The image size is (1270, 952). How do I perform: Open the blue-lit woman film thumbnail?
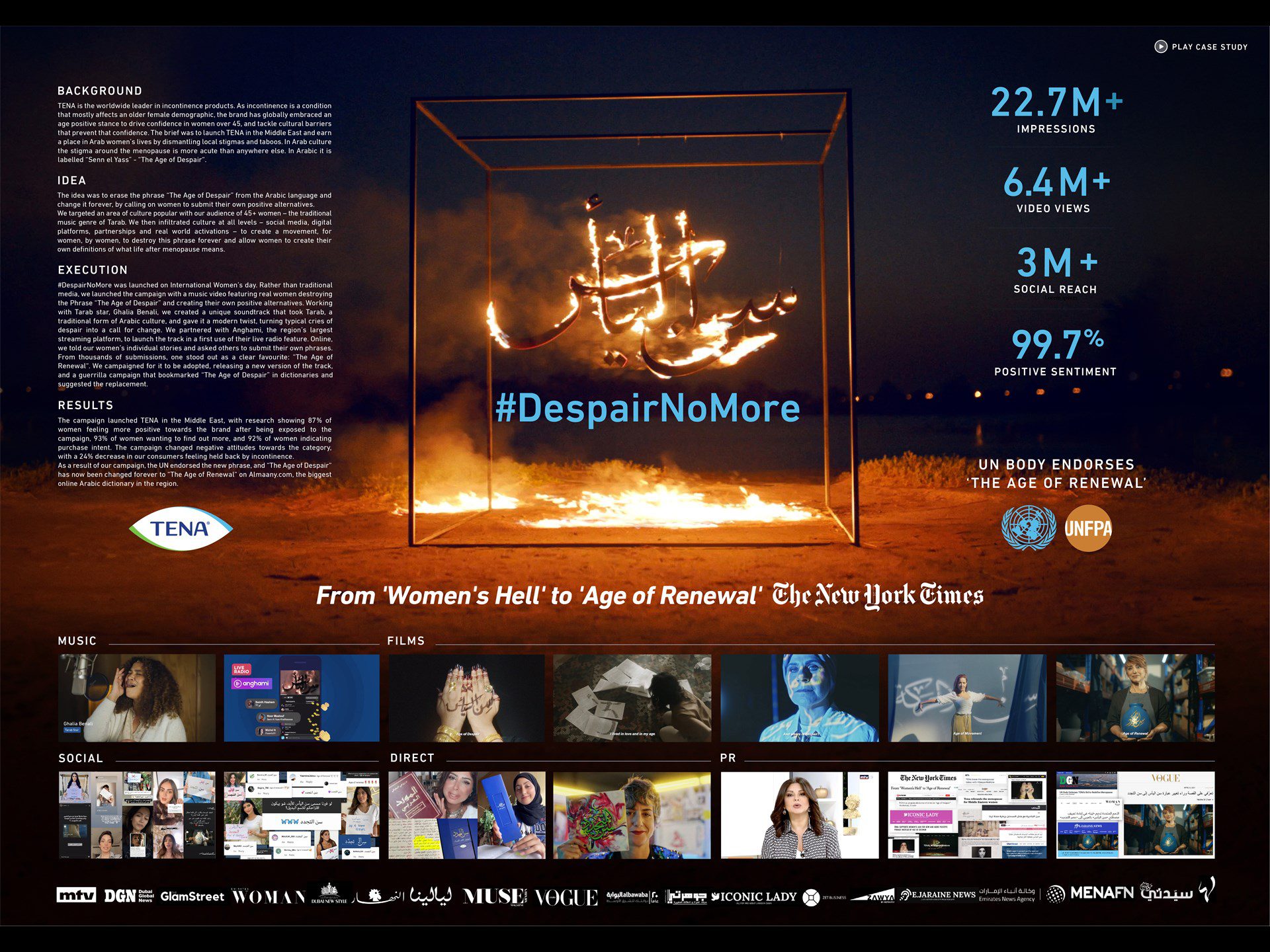pyautogui.click(x=800, y=698)
